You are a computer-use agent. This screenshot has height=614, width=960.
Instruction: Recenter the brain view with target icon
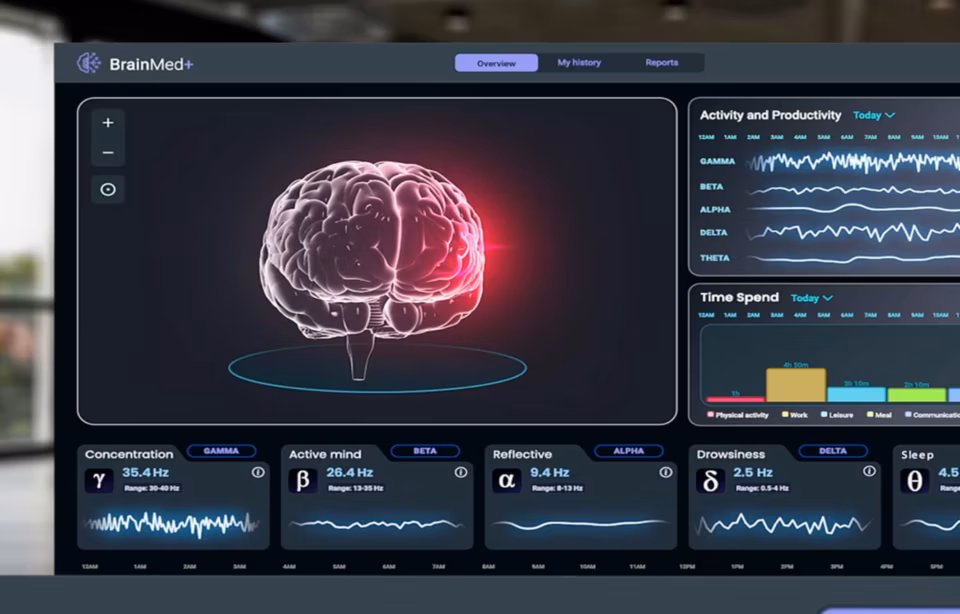point(108,190)
